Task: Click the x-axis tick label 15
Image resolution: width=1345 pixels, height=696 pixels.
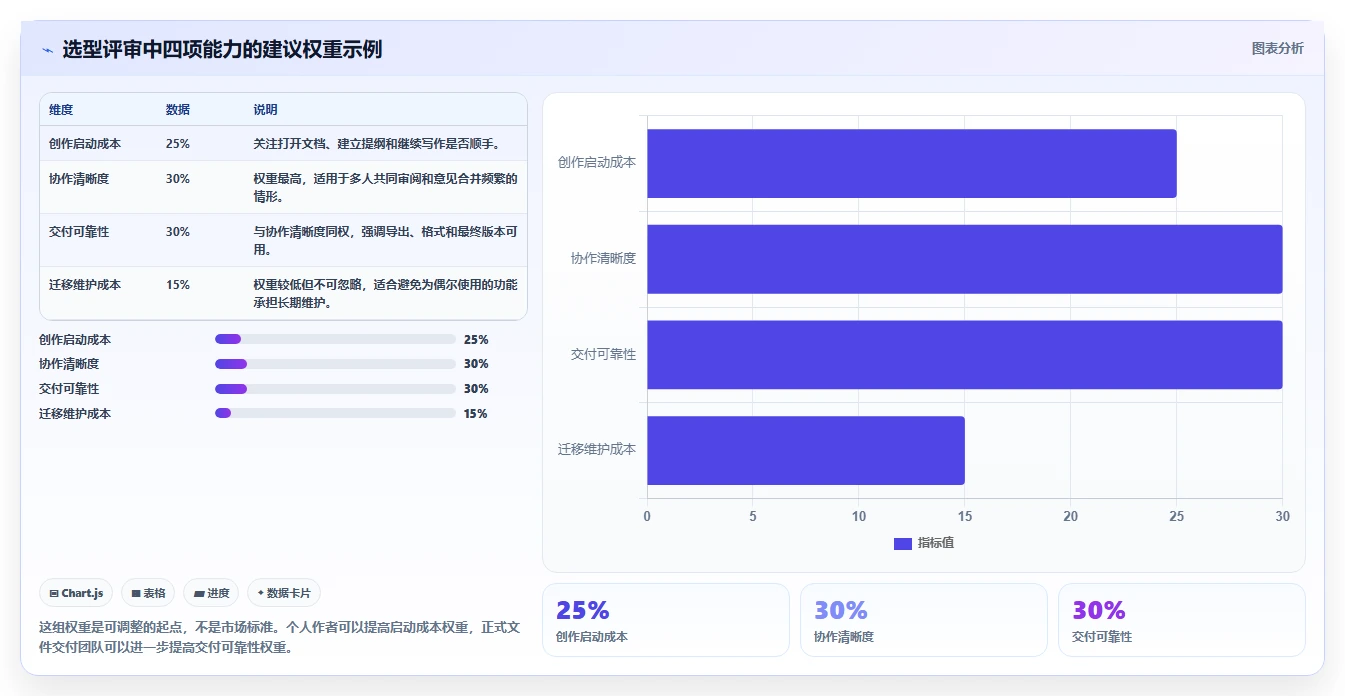Action: point(965,516)
